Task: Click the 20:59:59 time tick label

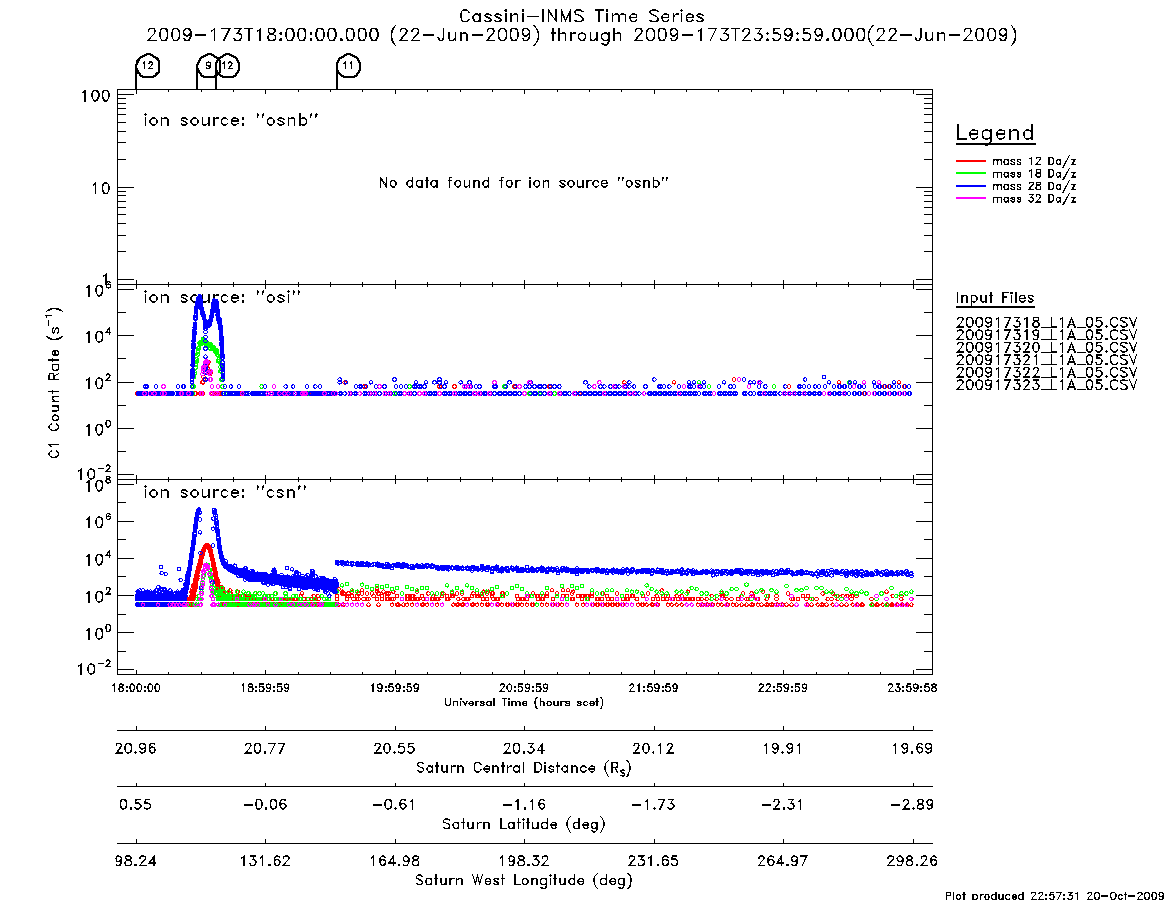Action: (524, 688)
